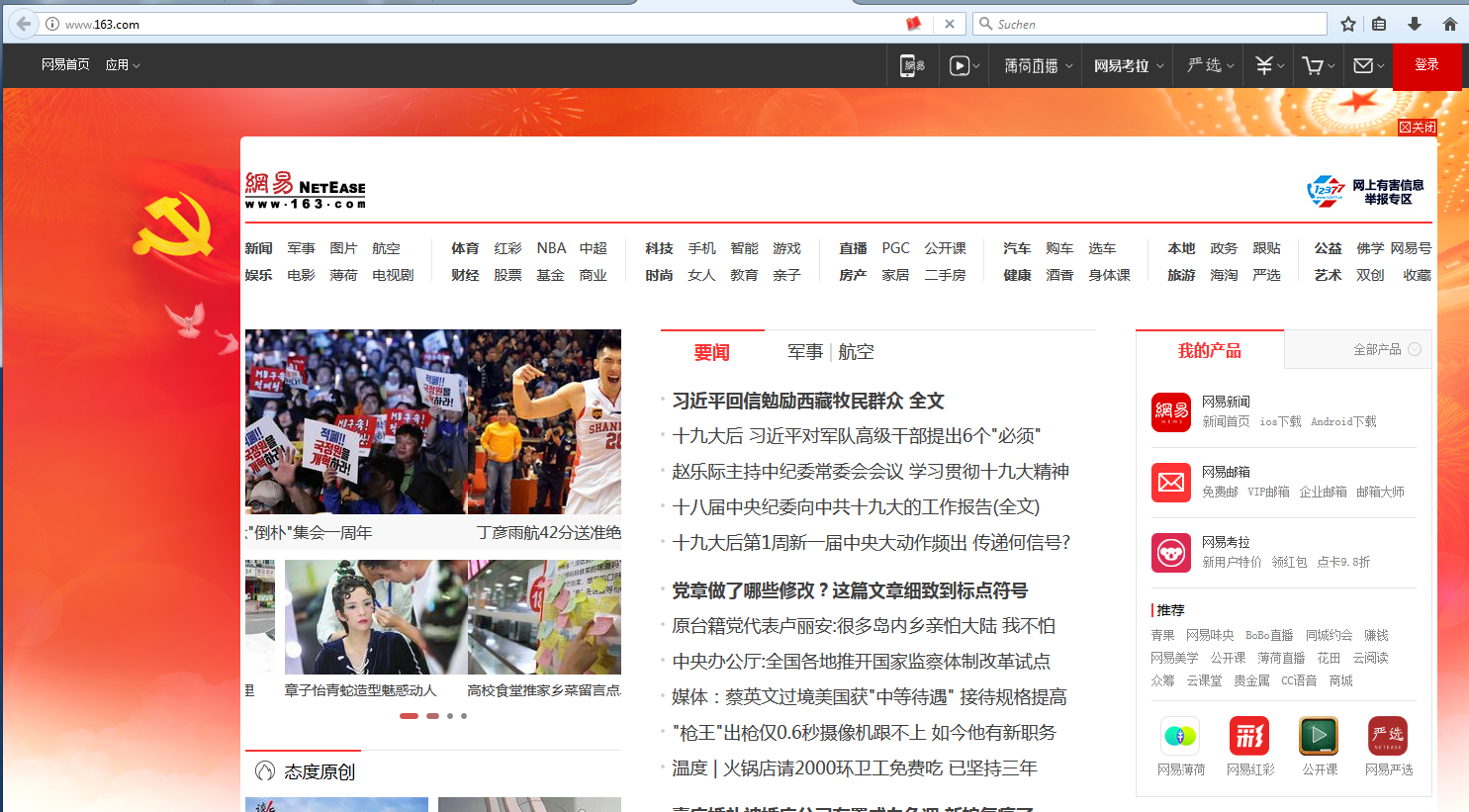Open the basketball player 丁彦雨航 photo
The image size is (1469, 812).
click(545, 421)
